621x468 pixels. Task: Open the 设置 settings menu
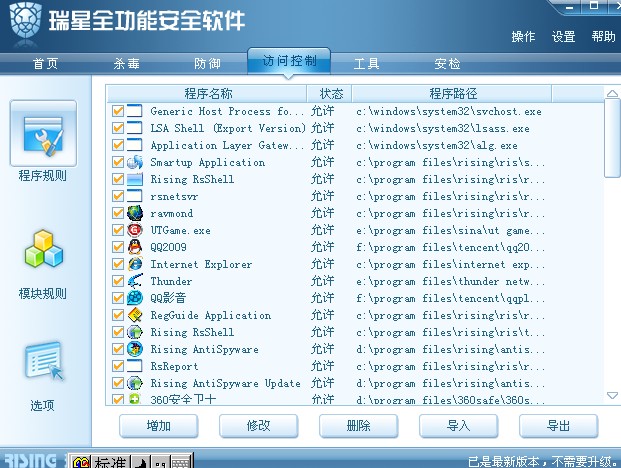(564, 37)
